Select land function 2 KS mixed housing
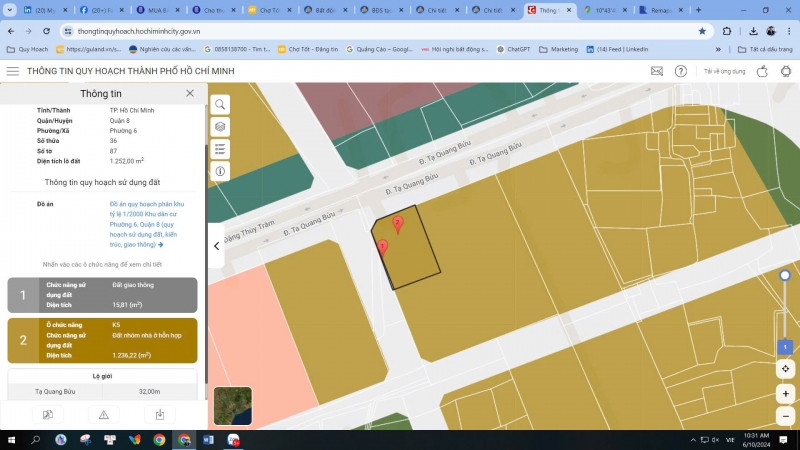This screenshot has width=800, height=450. click(103, 340)
